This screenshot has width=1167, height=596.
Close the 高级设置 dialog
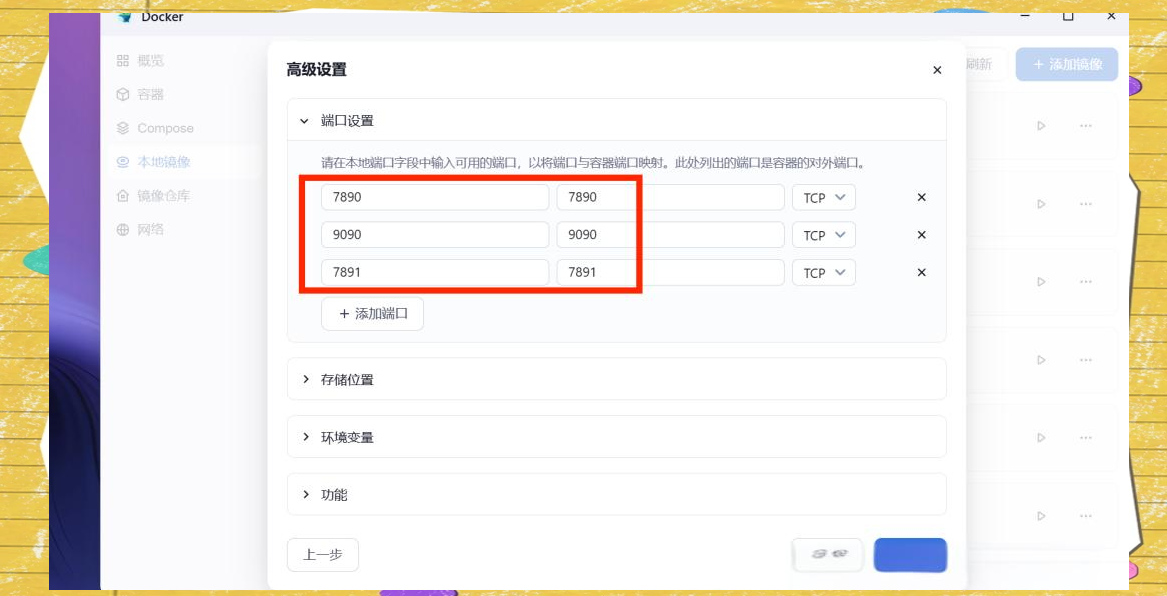click(x=937, y=70)
